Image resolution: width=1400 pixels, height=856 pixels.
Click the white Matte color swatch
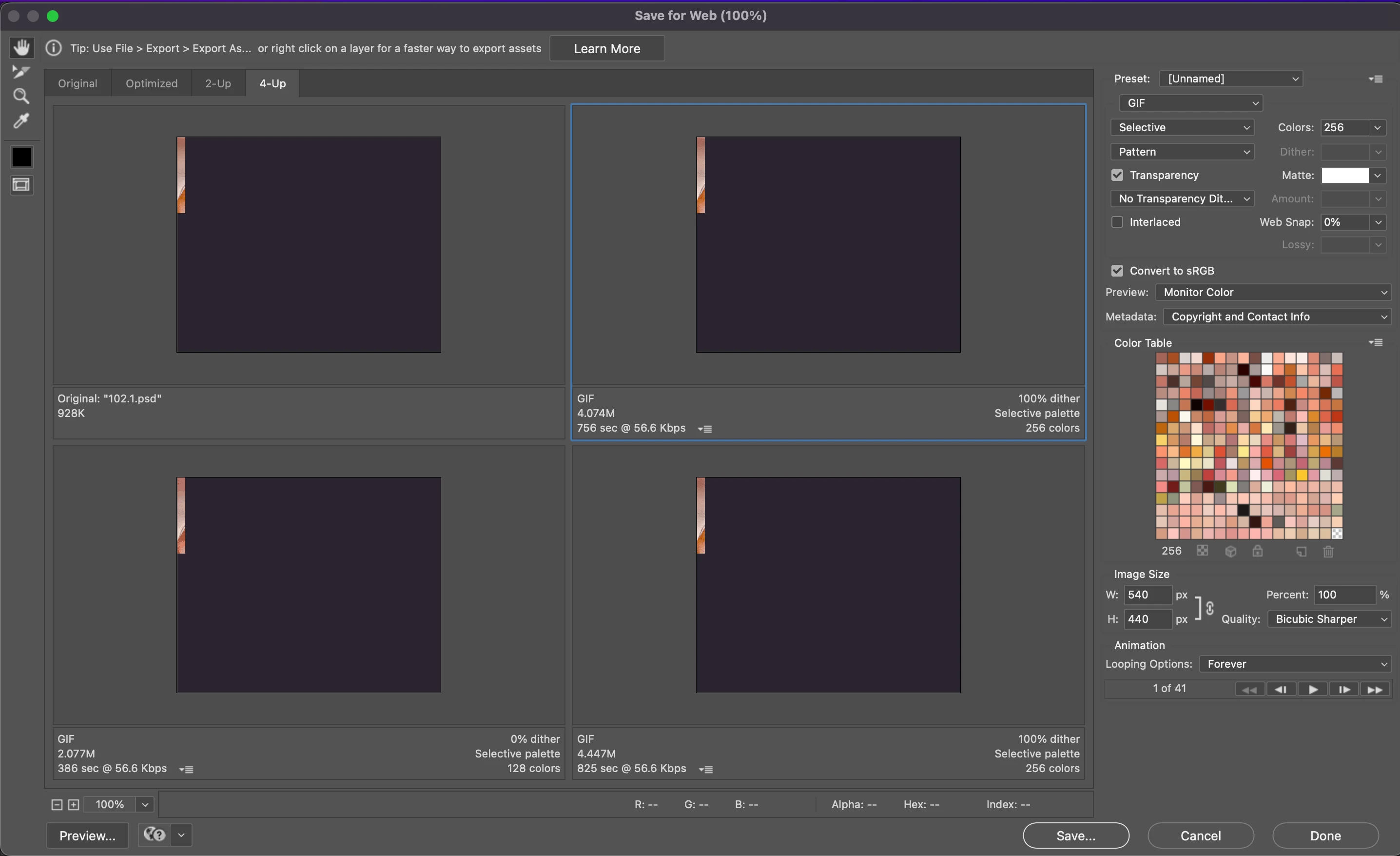(1344, 176)
